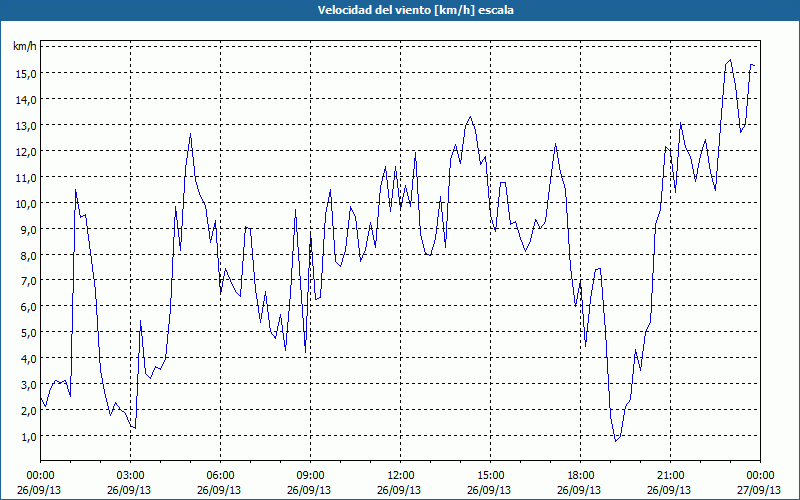Image resolution: width=800 pixels, height=500 pixels.
Task: Click the 06:00 time axis label
Action: point(220,476)
